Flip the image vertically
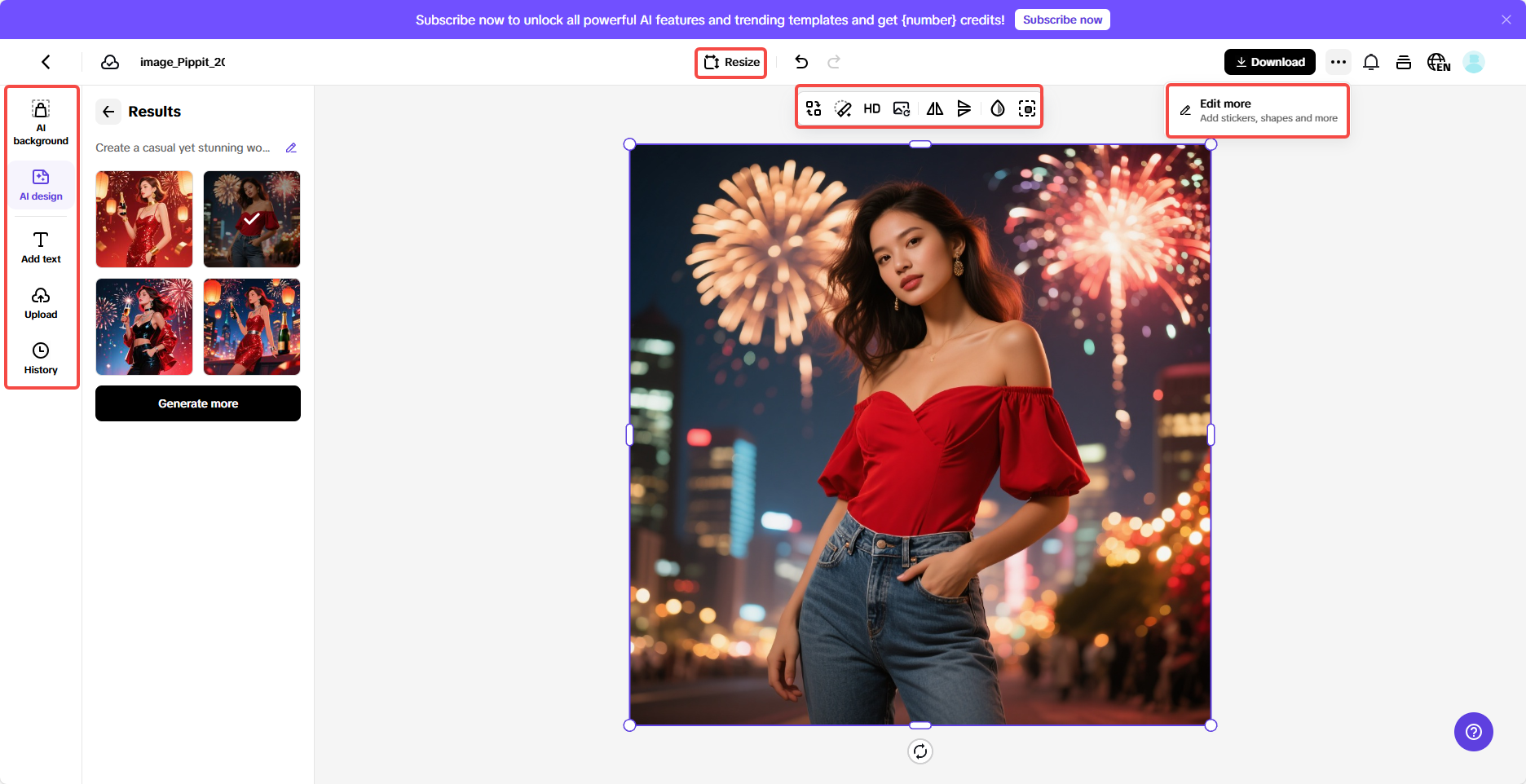The height and width of the screenshot is (784, 1526). pyautogui.click(x=965, y=108)
